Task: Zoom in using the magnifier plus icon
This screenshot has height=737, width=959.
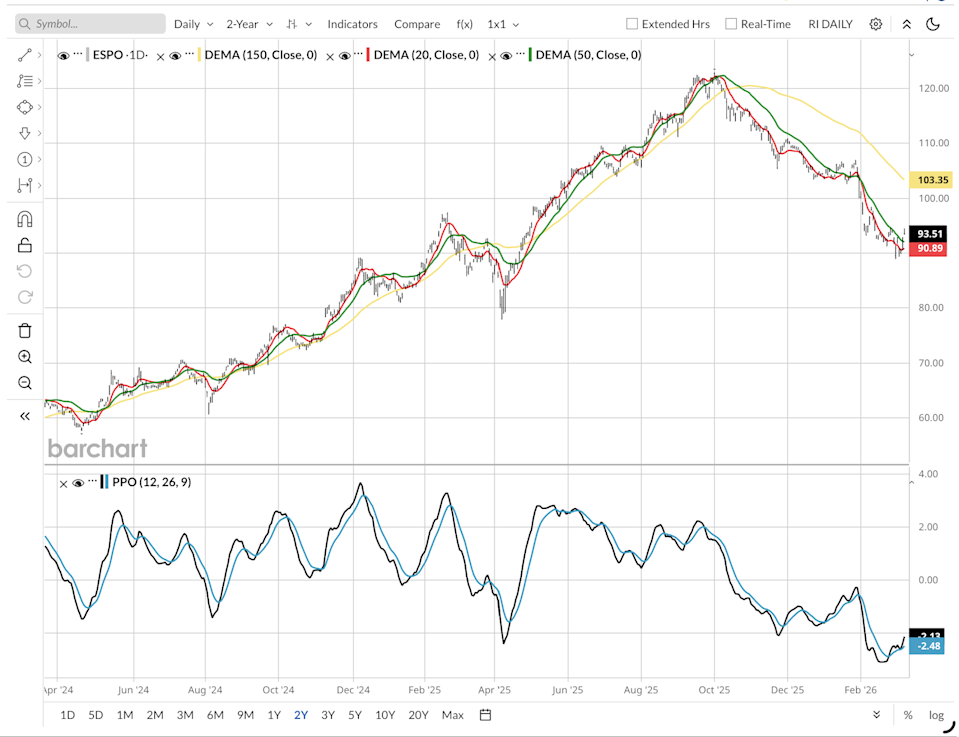Action: tap(25, 357)
